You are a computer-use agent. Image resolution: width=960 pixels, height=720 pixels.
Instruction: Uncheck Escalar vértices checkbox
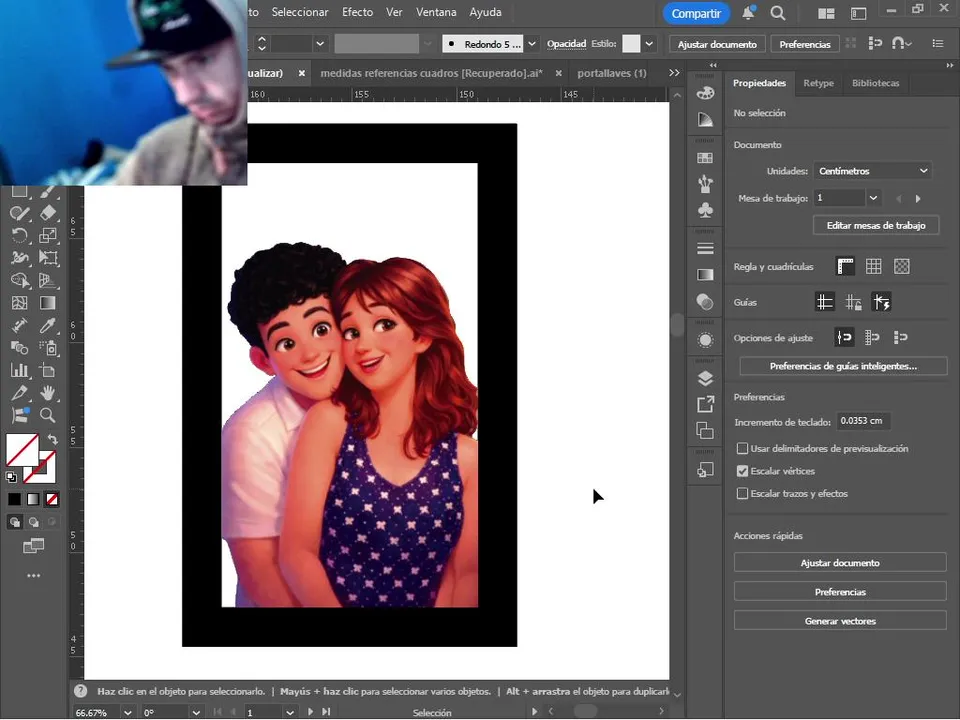click(x=742, y=471)
